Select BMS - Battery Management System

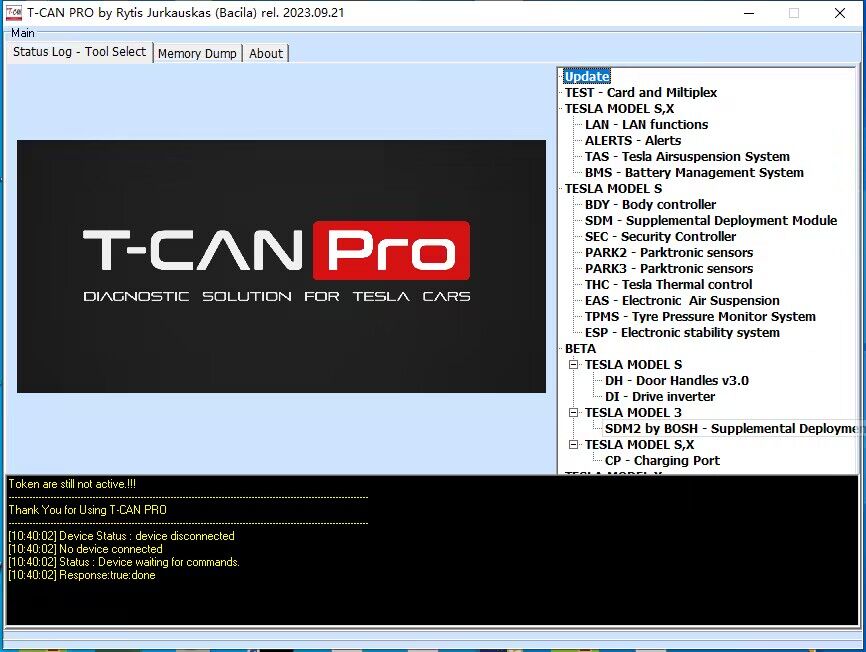click(x=694, y=172)
